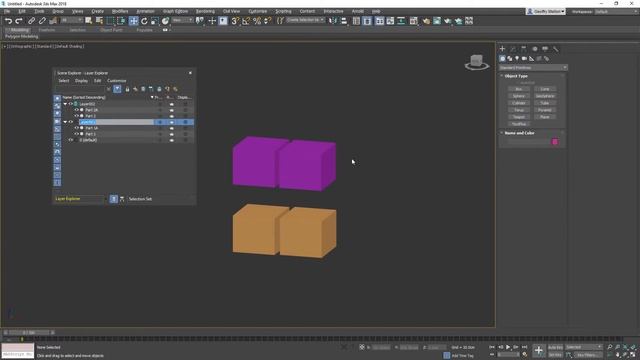Image resolution: width=640 pixels, height=360 pixels.
Task: Toggle the lock icon in Scene Explorer toolbar
Action: pos(127,89)
